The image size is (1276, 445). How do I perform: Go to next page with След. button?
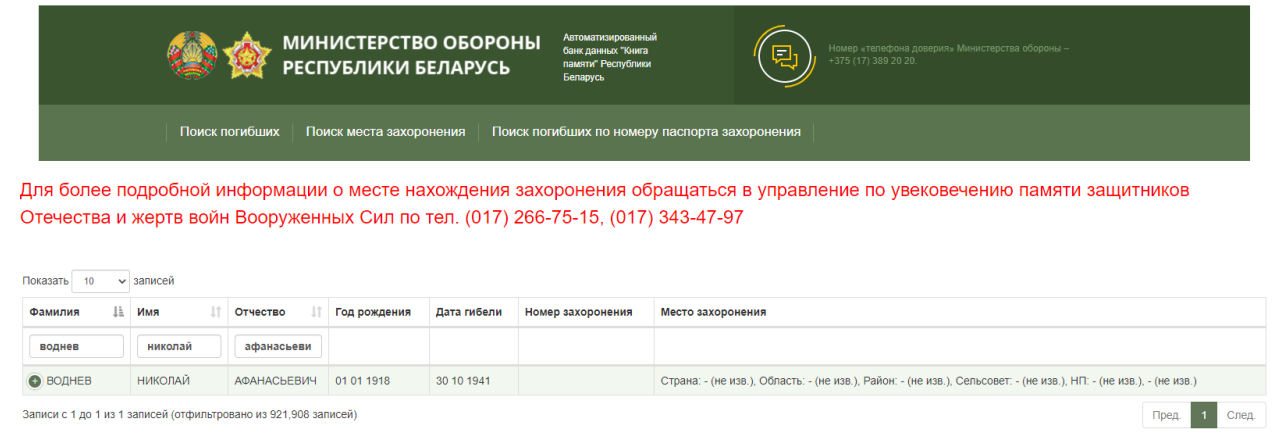[1241, 415]
